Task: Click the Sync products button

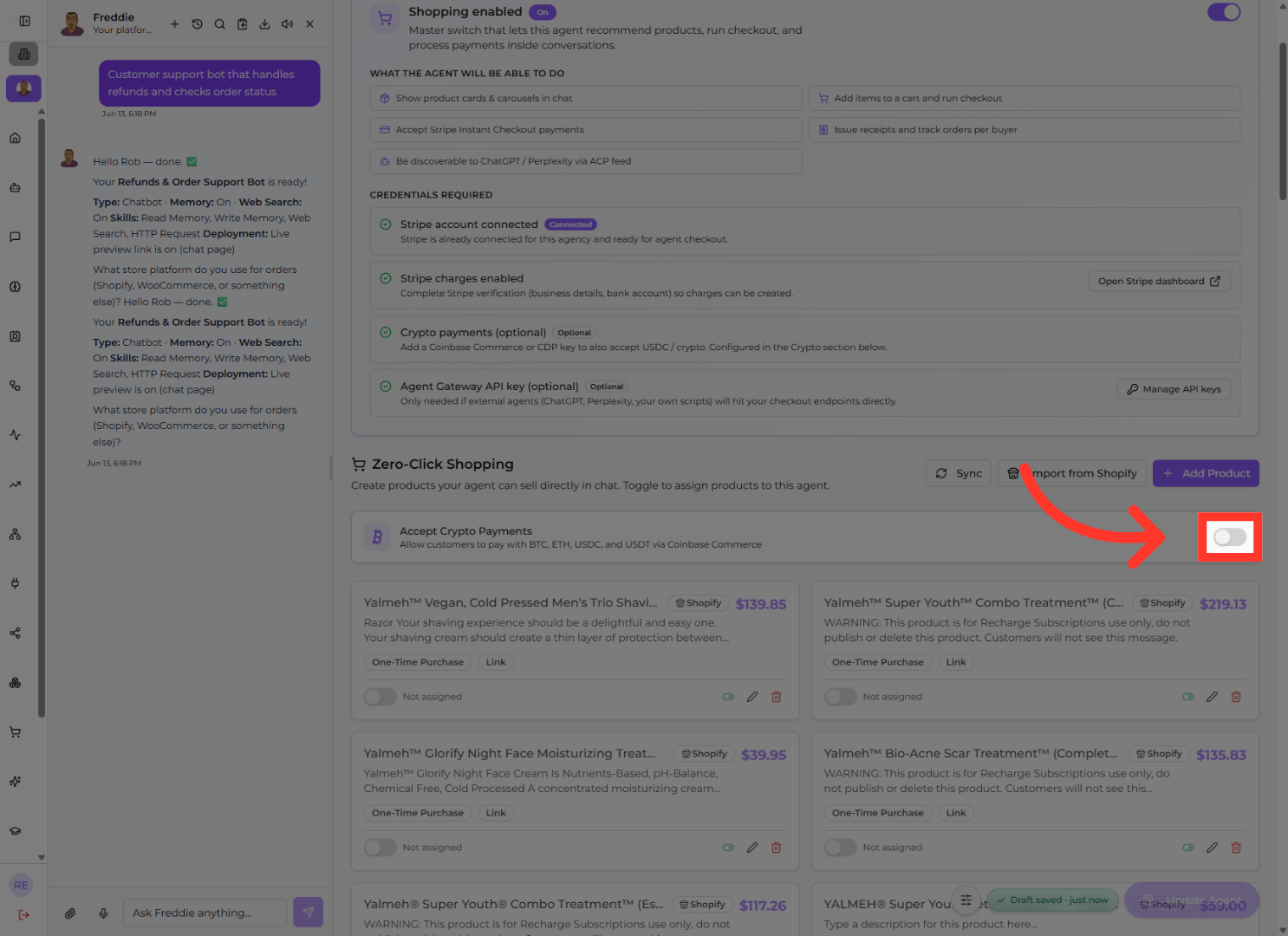Action: click(x=959, y=473)
